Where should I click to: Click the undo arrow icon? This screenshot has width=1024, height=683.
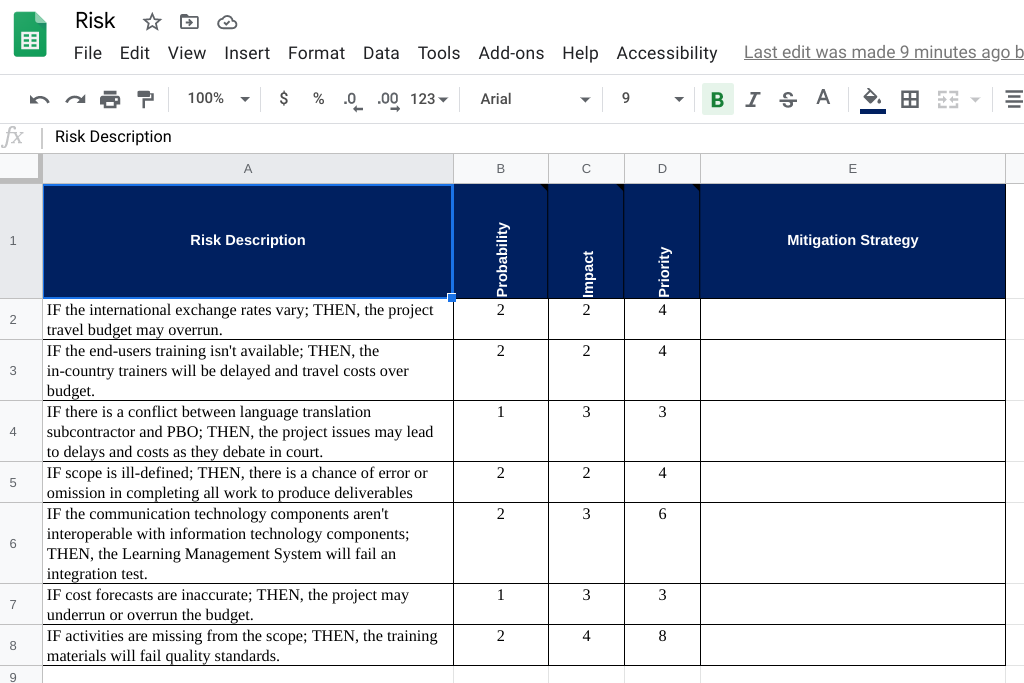pos(40,99)
